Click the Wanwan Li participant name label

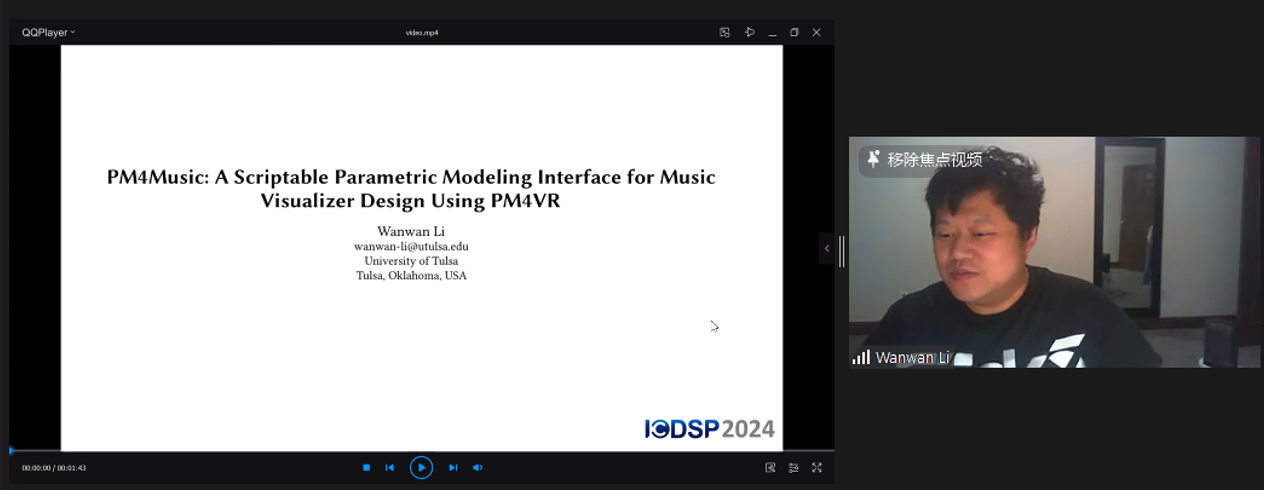[912, 358]
